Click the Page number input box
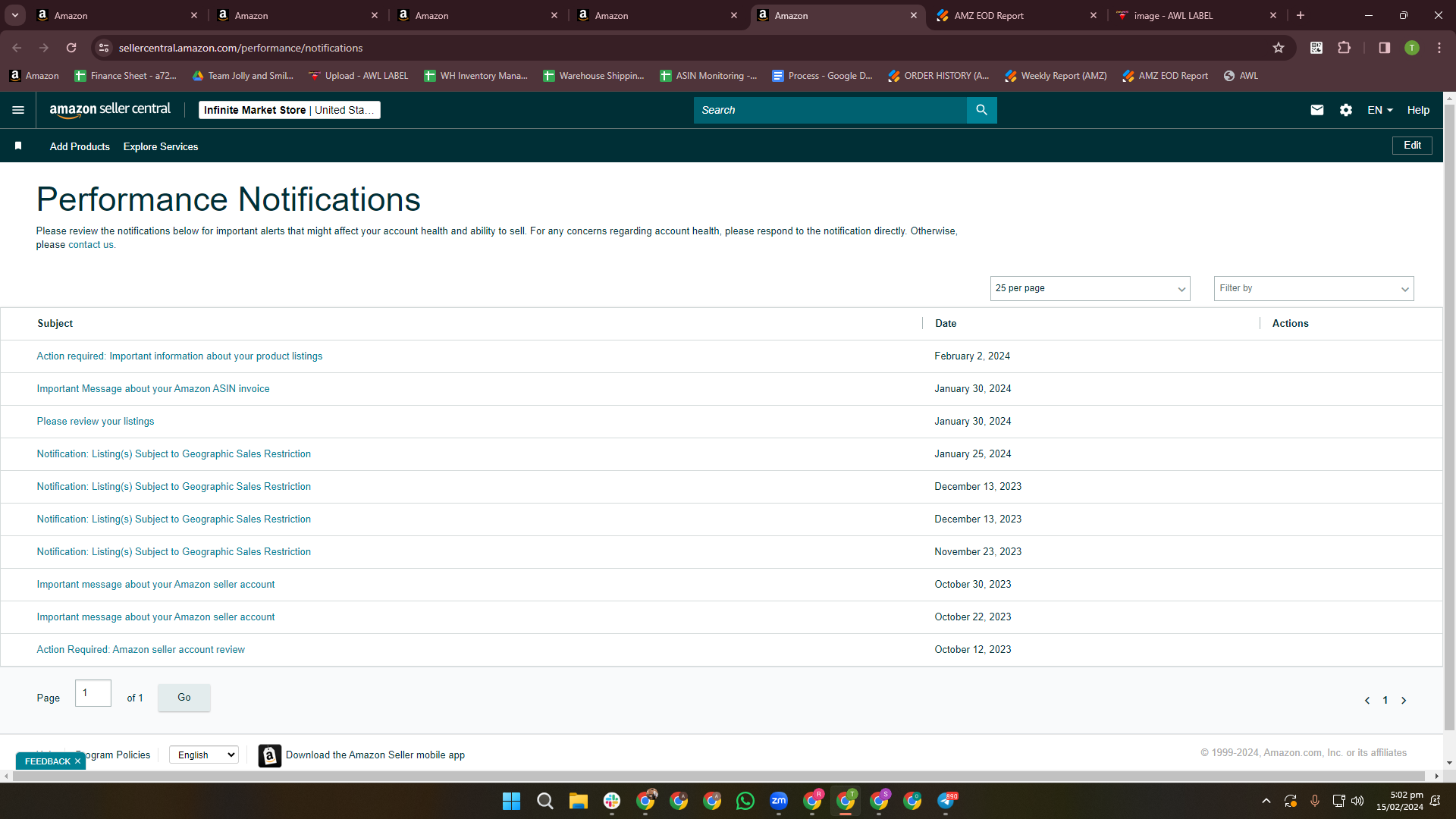The image size is (1456, 819). pyautogui.click(x=93, y=693)
